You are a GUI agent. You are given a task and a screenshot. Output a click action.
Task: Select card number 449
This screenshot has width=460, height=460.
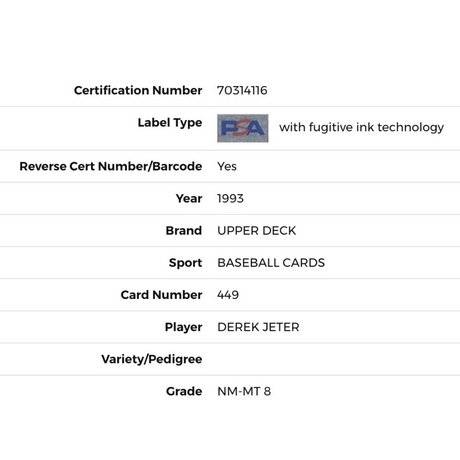(x=228, y=295)
